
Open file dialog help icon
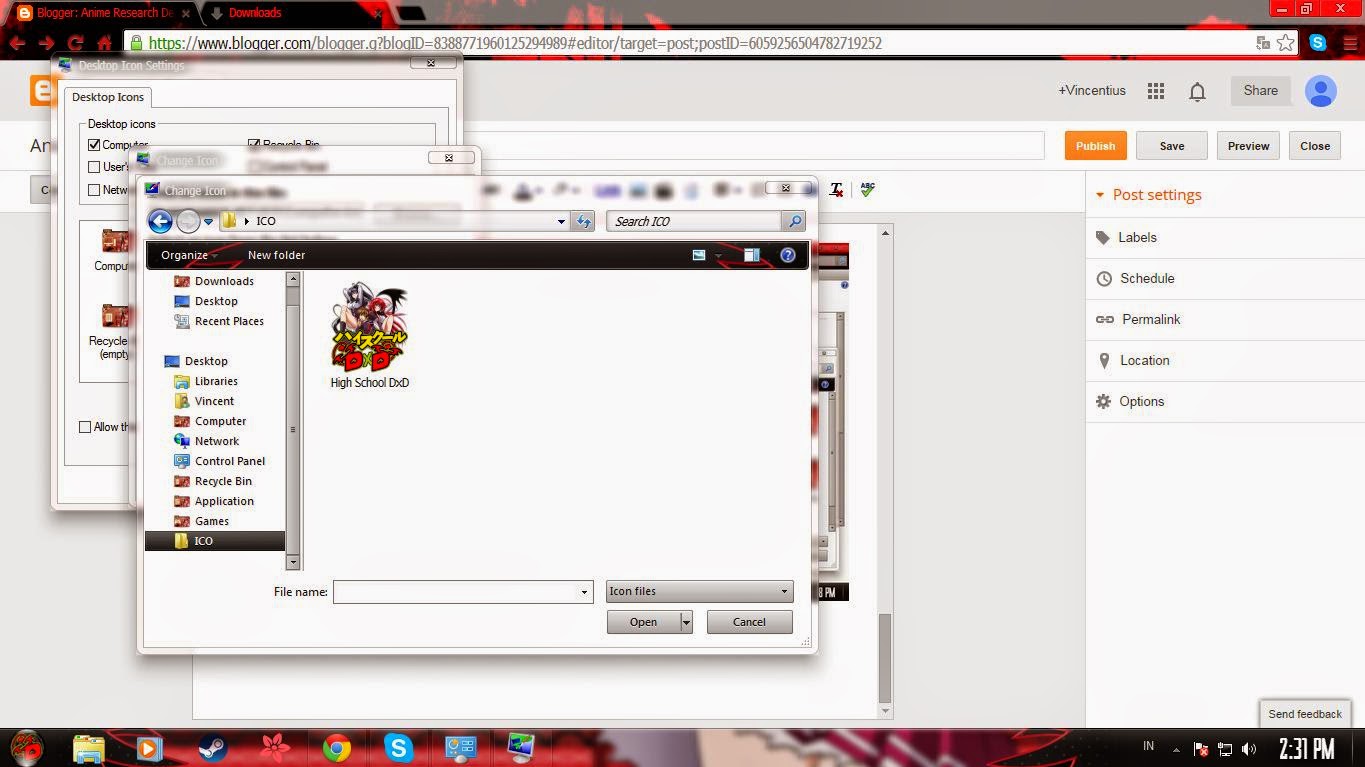[788, 255]
